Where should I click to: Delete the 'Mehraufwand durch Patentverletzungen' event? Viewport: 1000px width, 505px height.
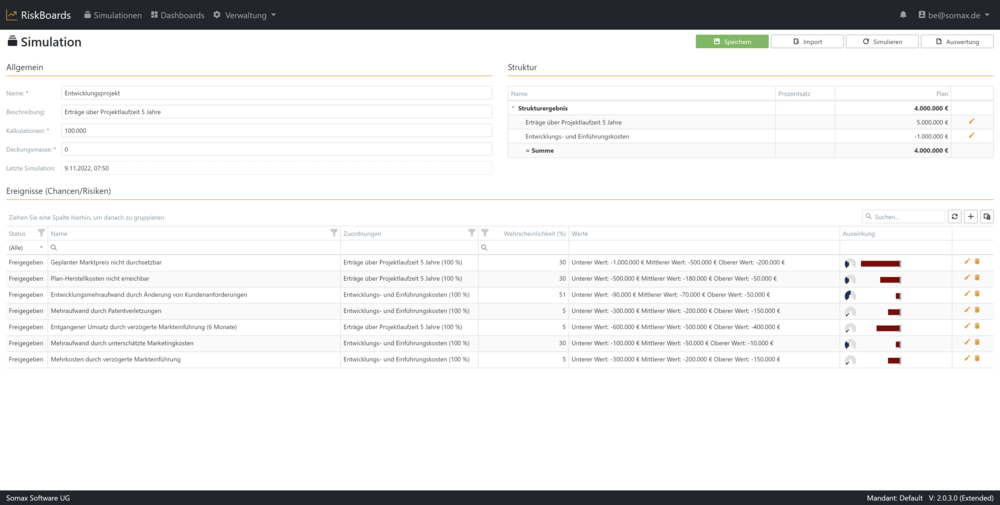tap(977, 310)
